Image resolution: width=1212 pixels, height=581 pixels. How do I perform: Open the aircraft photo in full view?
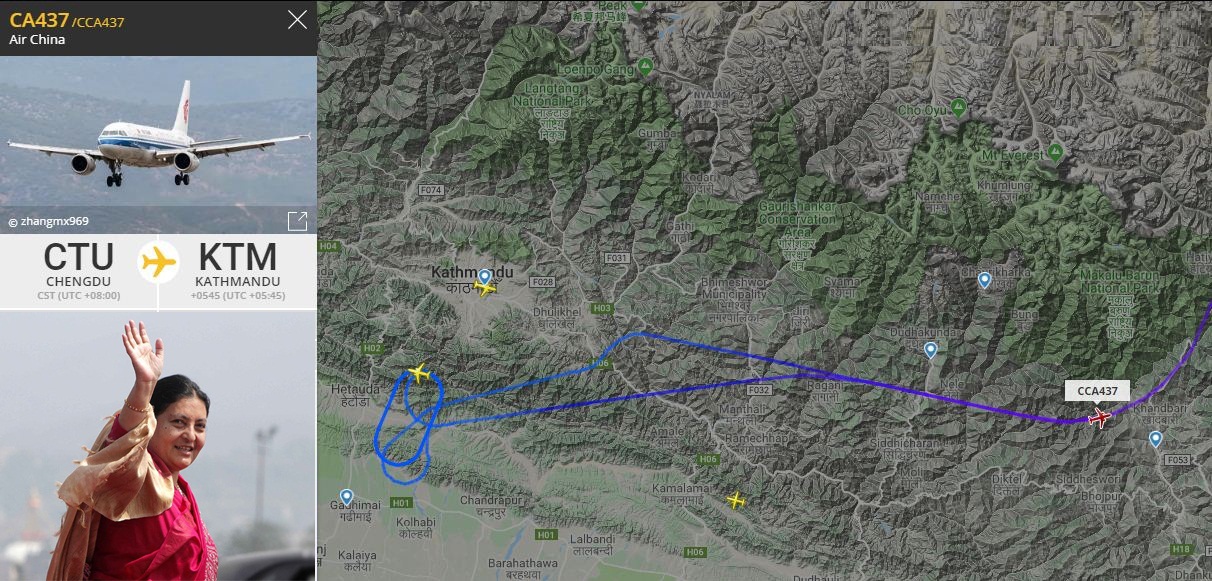(x=297, y=221)
